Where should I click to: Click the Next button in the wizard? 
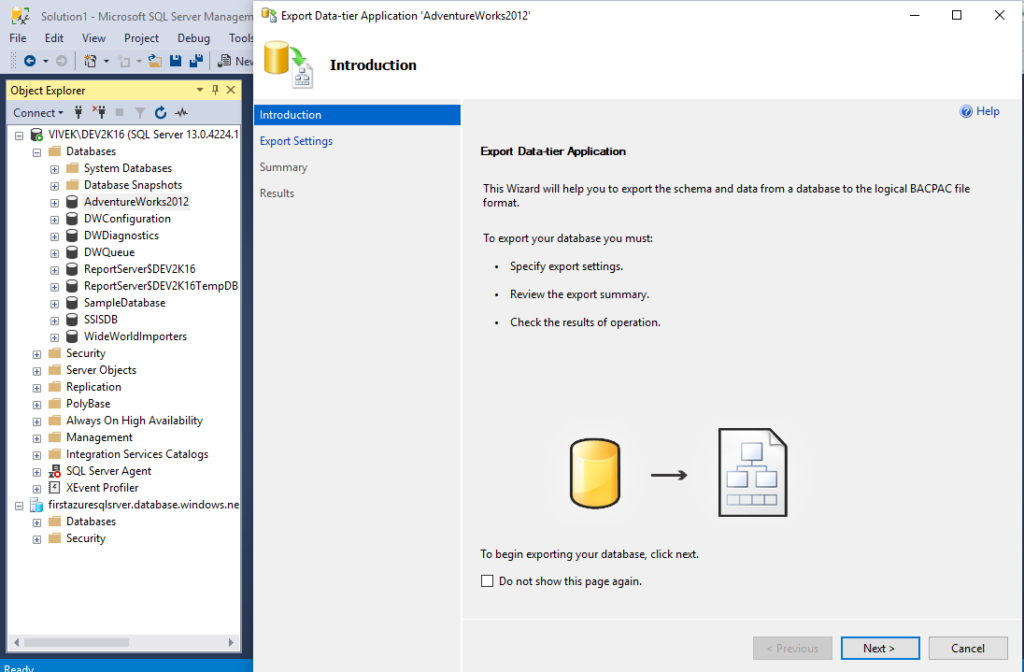tap(879, 648)
